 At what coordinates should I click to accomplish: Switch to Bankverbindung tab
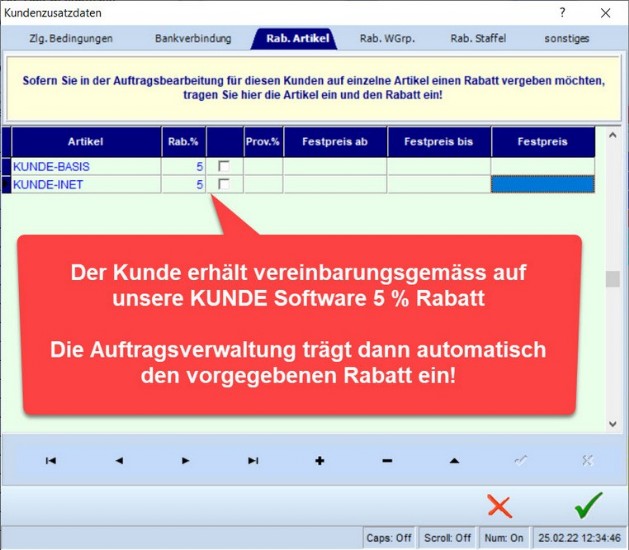tap(193, 38)
